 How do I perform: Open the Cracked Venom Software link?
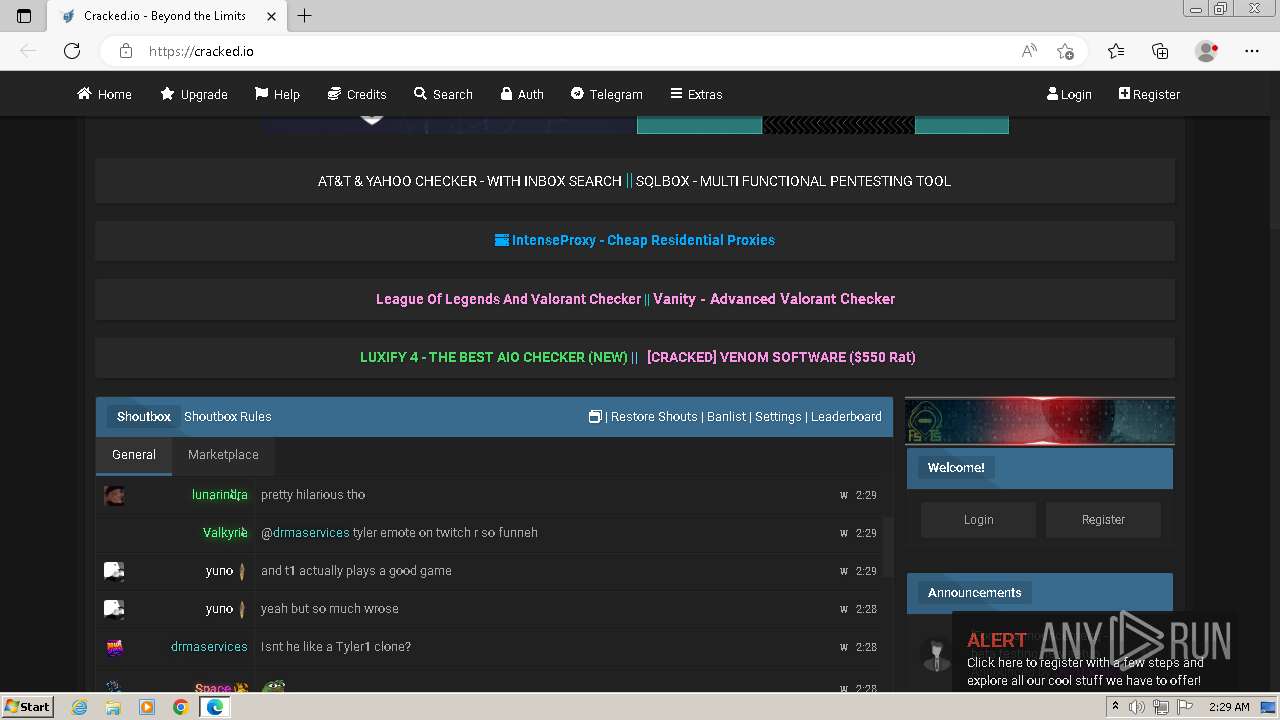point(781,357)
